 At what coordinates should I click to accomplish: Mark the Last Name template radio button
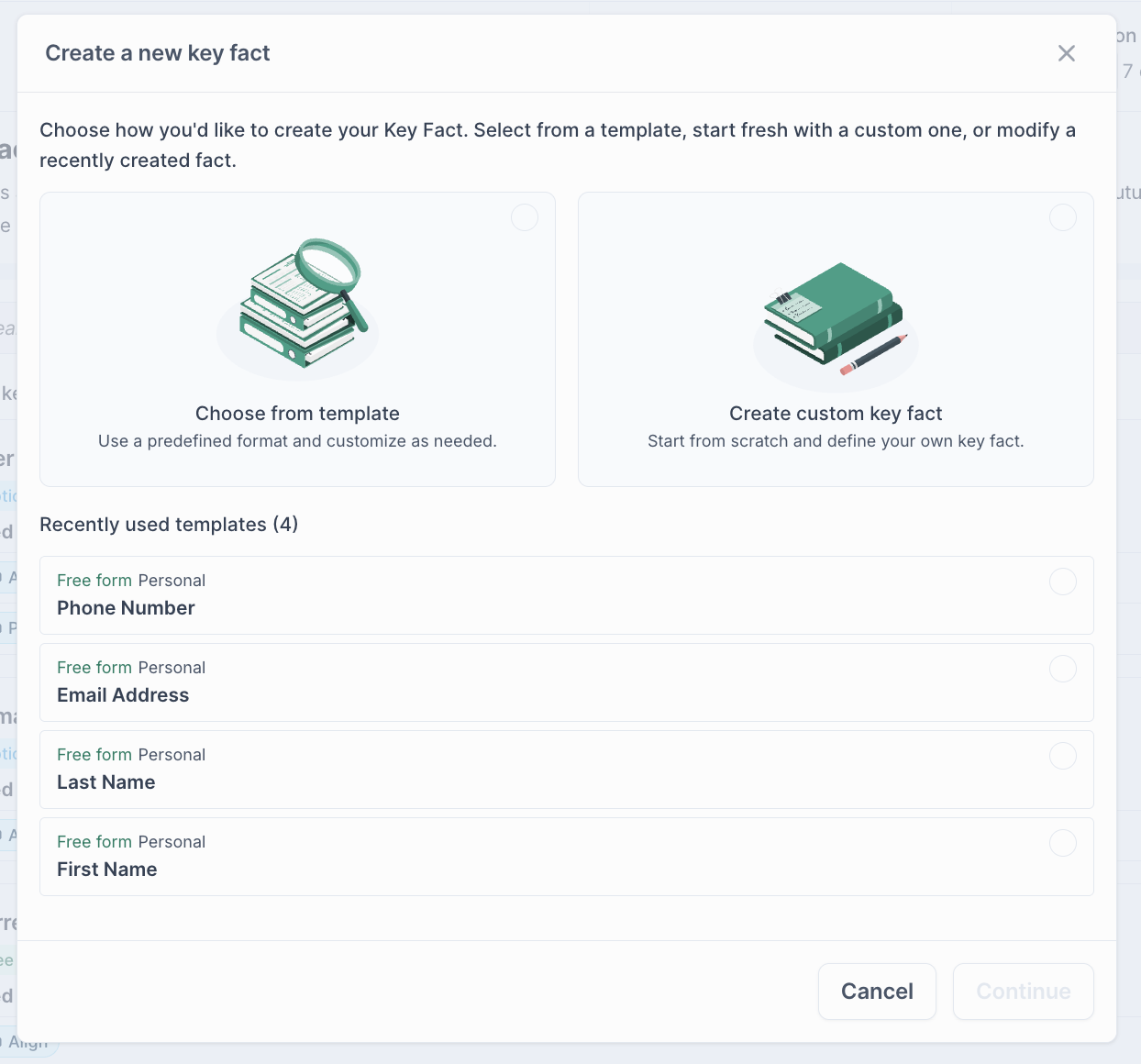point(1063,756)
